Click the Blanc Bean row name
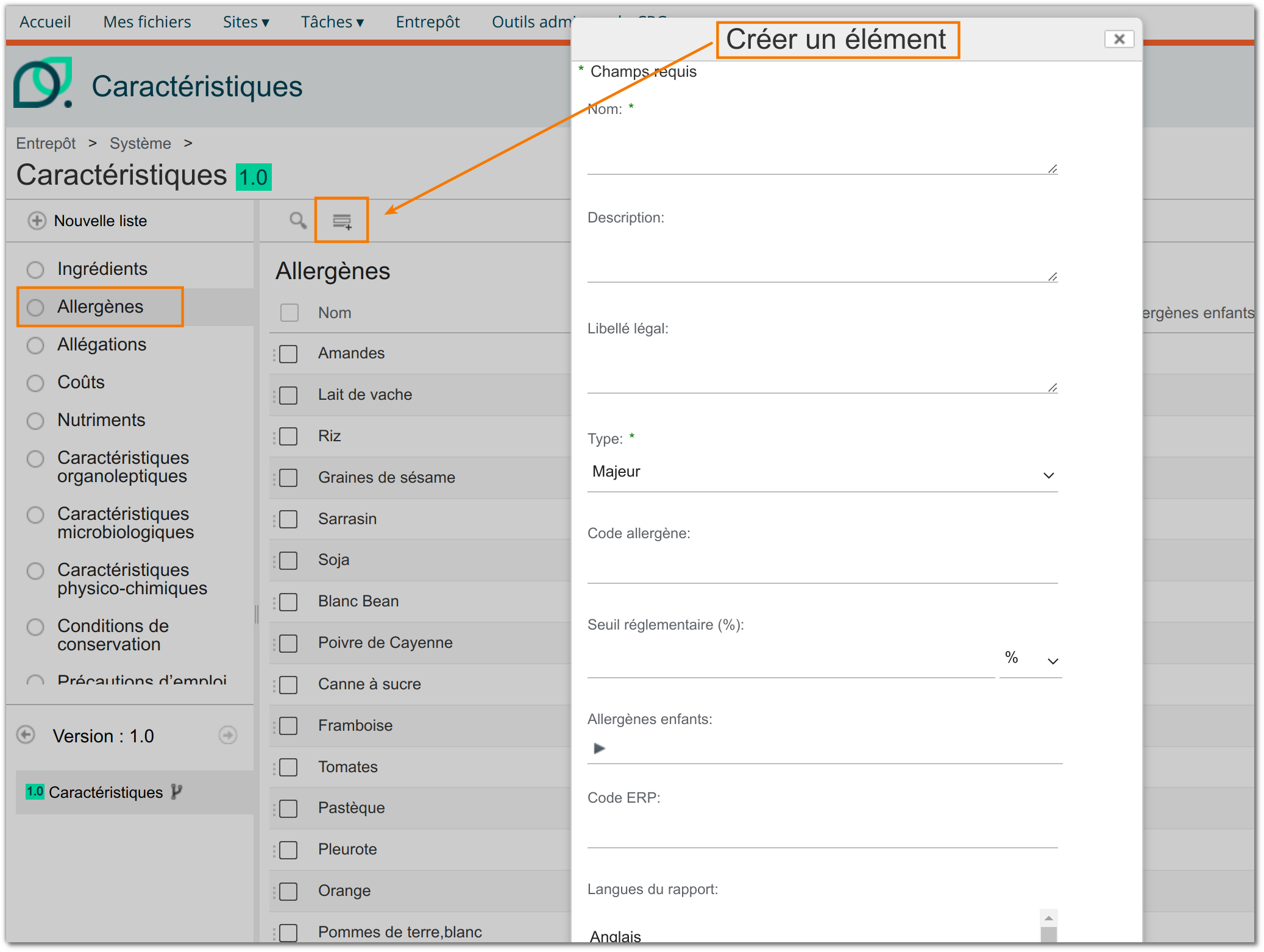Screen dimensions: 1264x952 pos(358,601)
